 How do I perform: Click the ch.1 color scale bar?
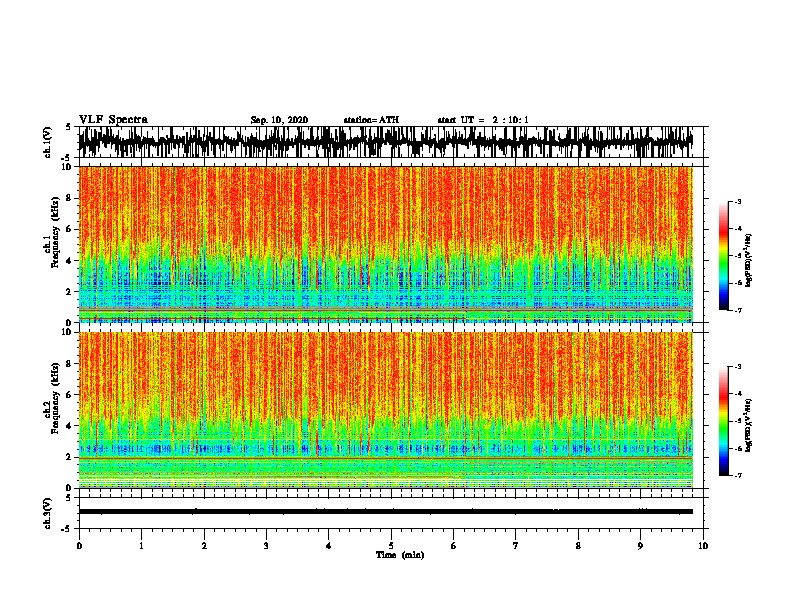pos(723,256)
